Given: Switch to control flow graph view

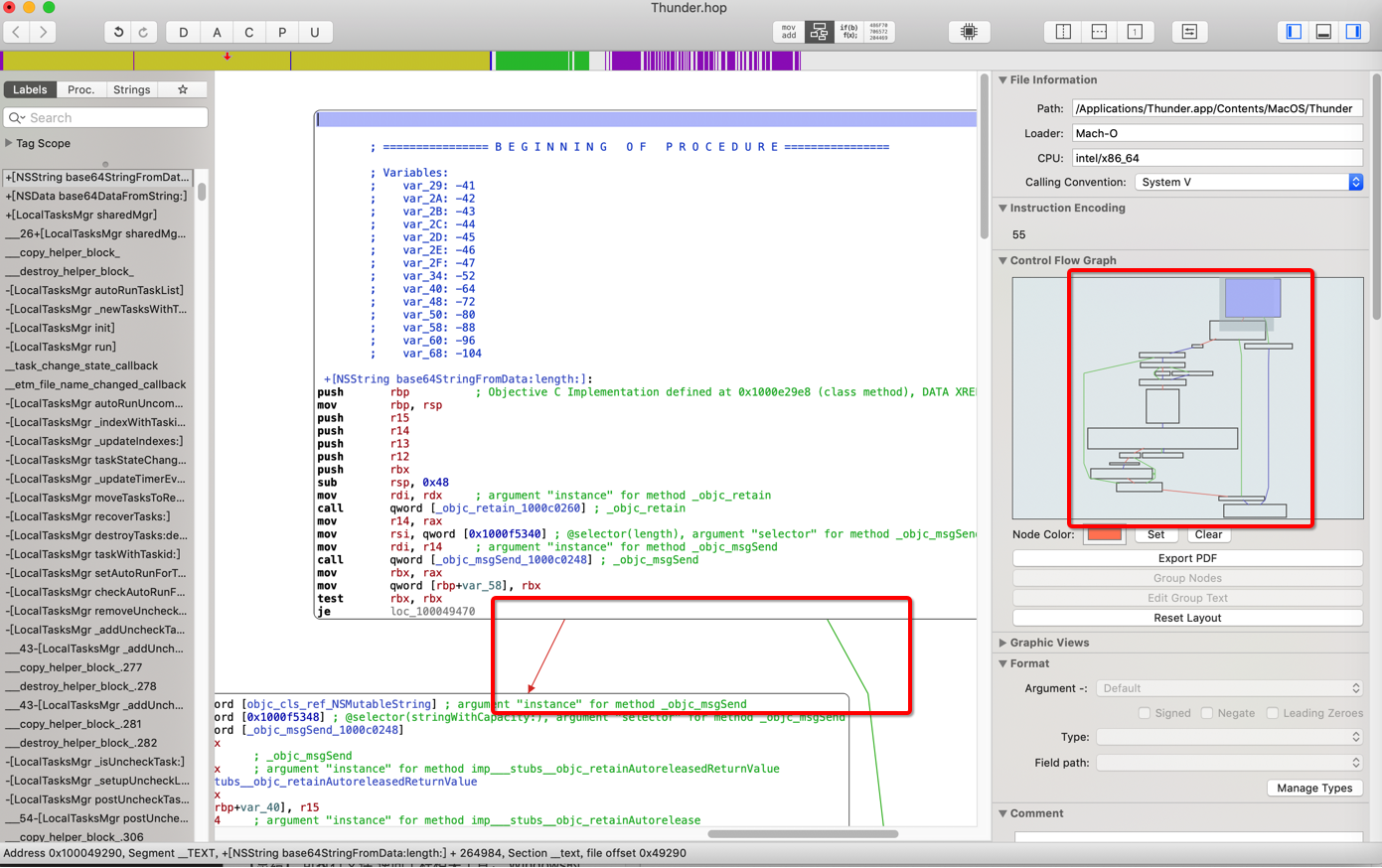Looking at the screenshot, I should (819, 32).
